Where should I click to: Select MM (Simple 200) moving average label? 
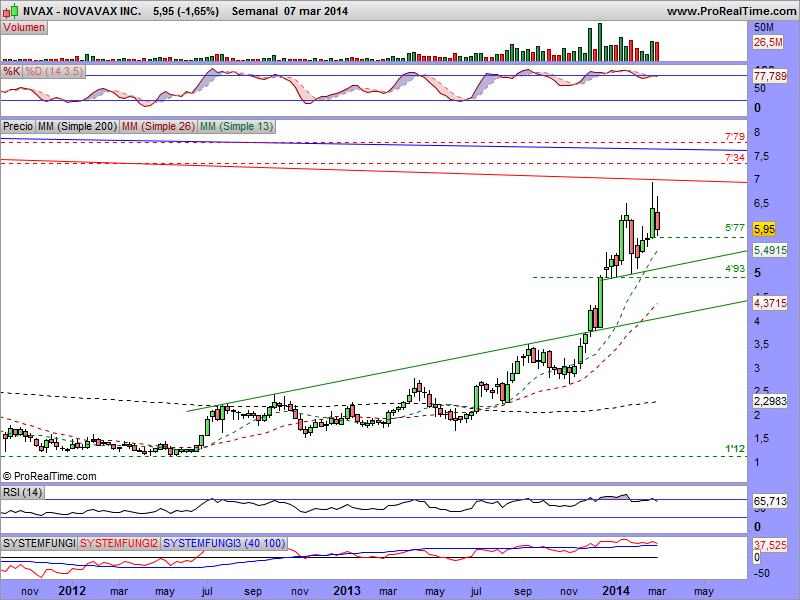(78, 126)
